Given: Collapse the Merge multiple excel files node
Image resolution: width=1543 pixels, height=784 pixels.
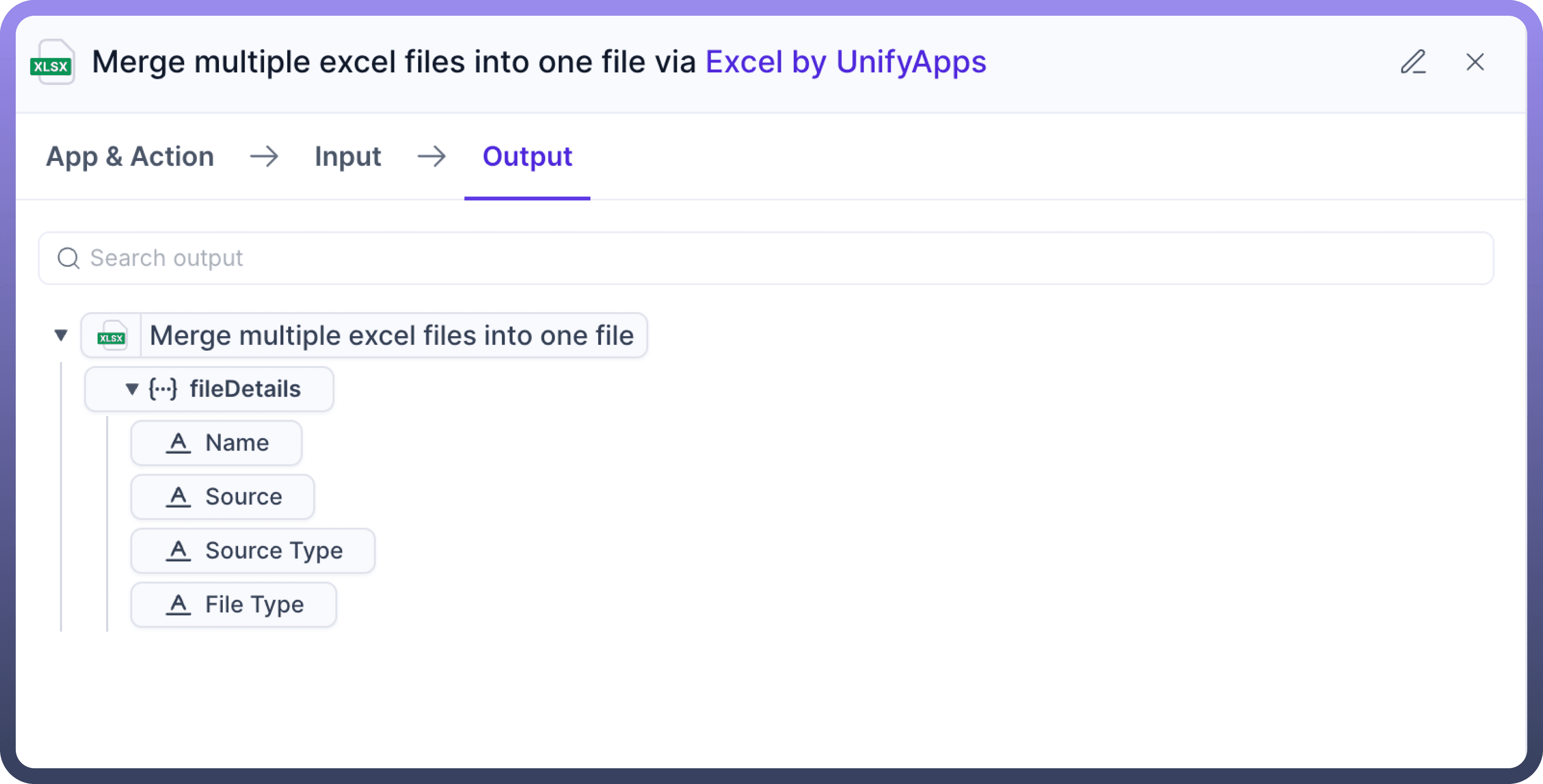Looking at the screenshot, I should tap(61, 335).
